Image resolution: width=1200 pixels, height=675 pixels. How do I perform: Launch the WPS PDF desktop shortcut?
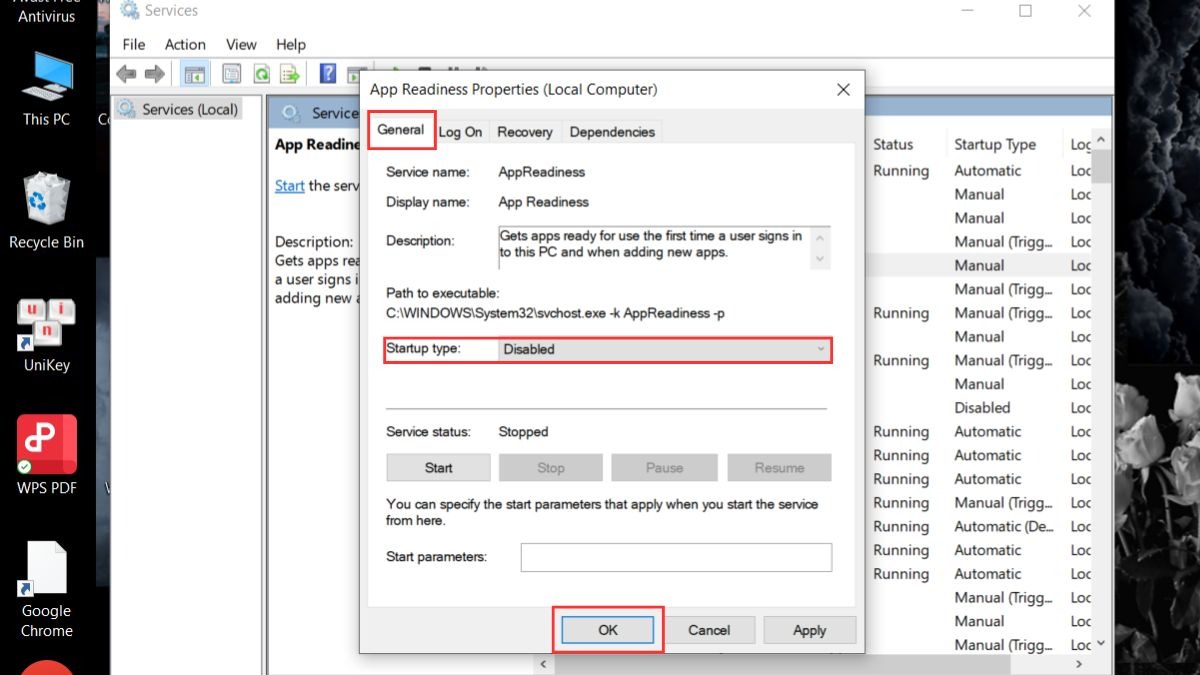(x=47, y=455)
